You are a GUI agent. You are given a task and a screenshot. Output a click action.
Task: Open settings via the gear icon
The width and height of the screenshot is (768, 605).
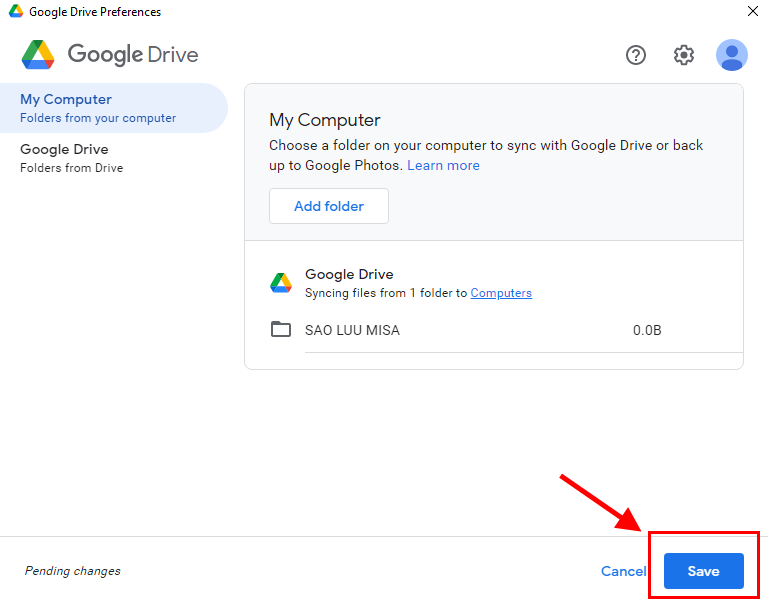click(x=683, y=55)
